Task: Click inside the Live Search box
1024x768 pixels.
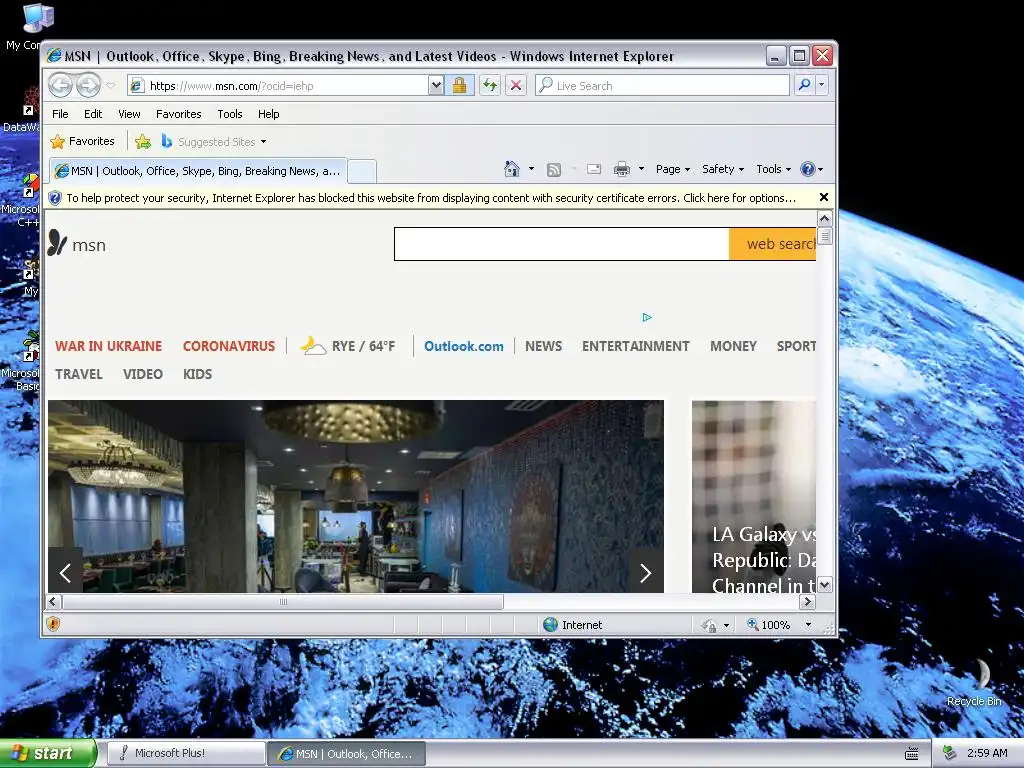Action: pos(663,86)
